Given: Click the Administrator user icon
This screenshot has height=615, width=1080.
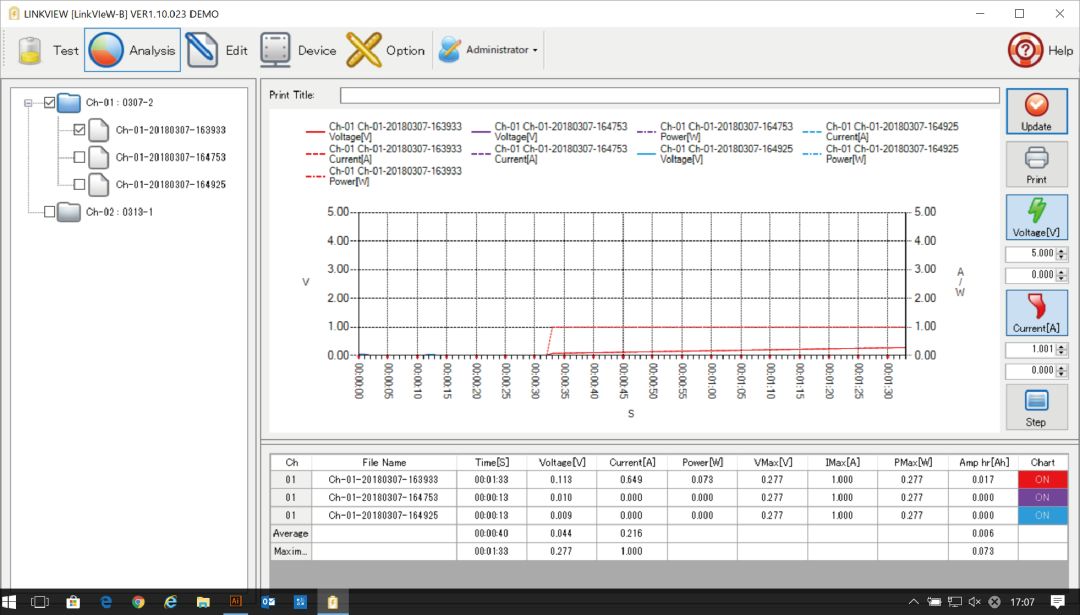Looking at the screenshot, I should 449,50.
